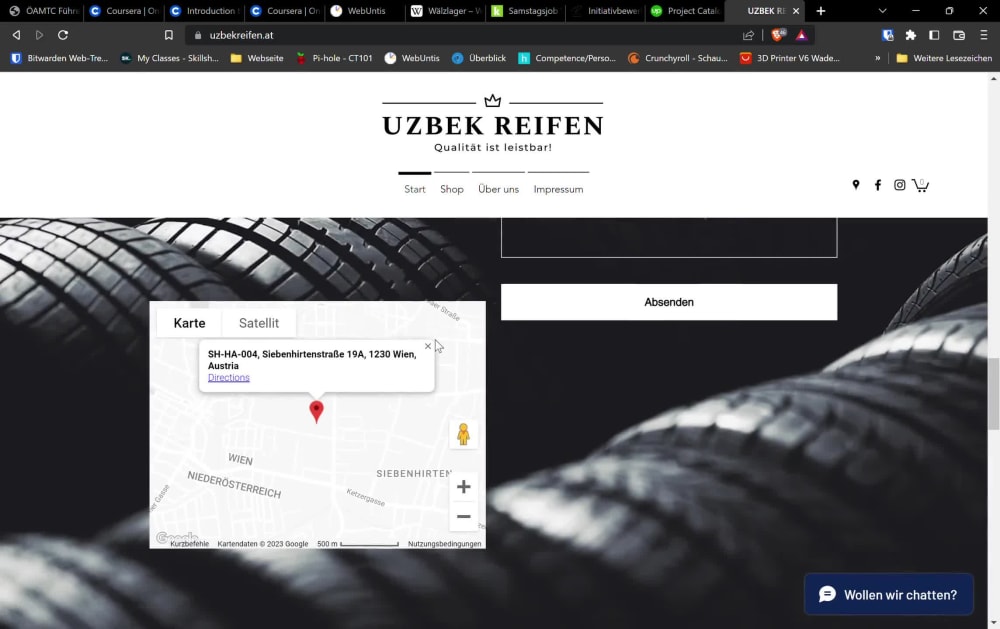Toggle the browser sidebar panel
This screenshot has width=1000, height=629.
(934, 35)
